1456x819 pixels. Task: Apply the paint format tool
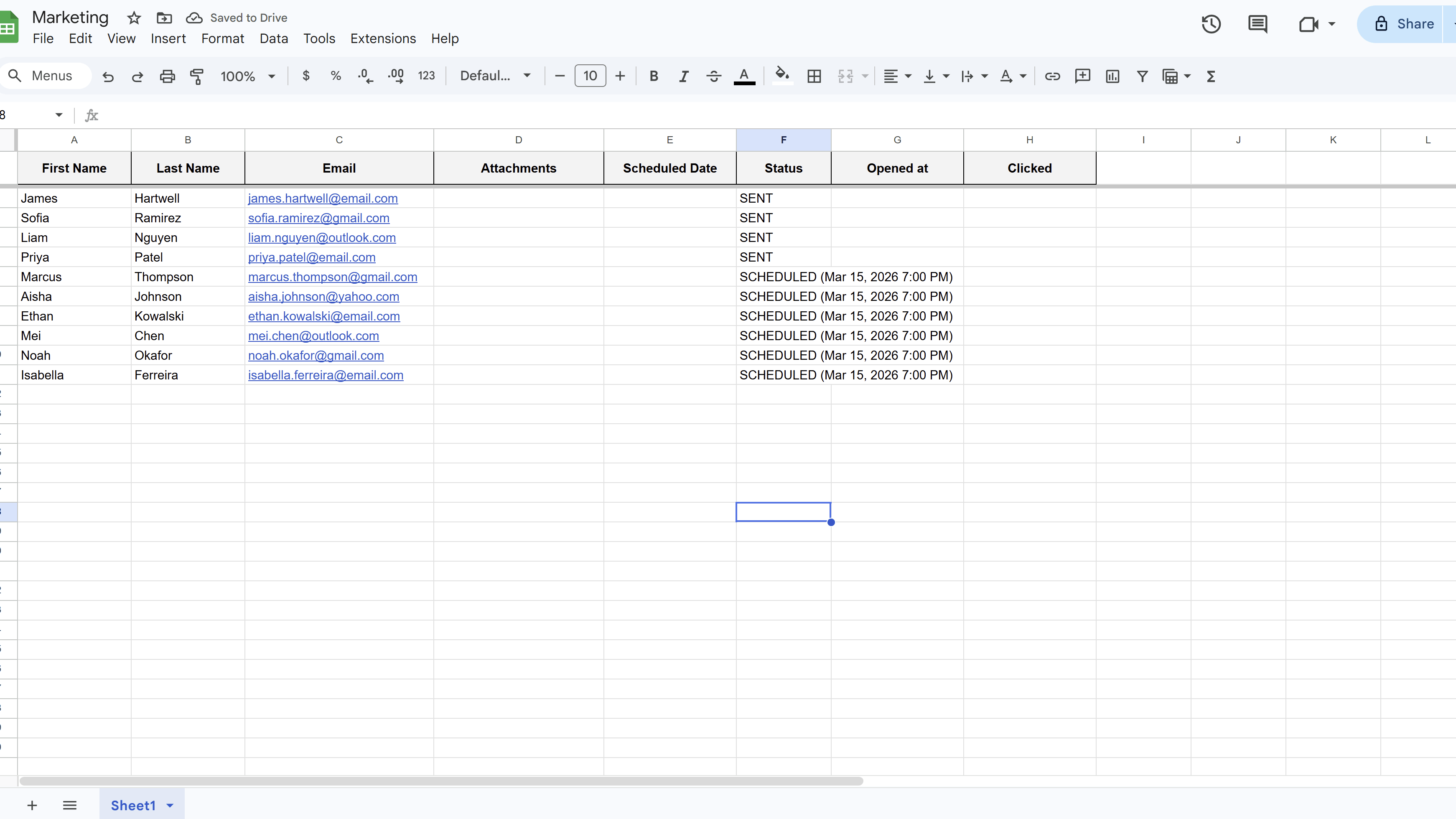196,76
